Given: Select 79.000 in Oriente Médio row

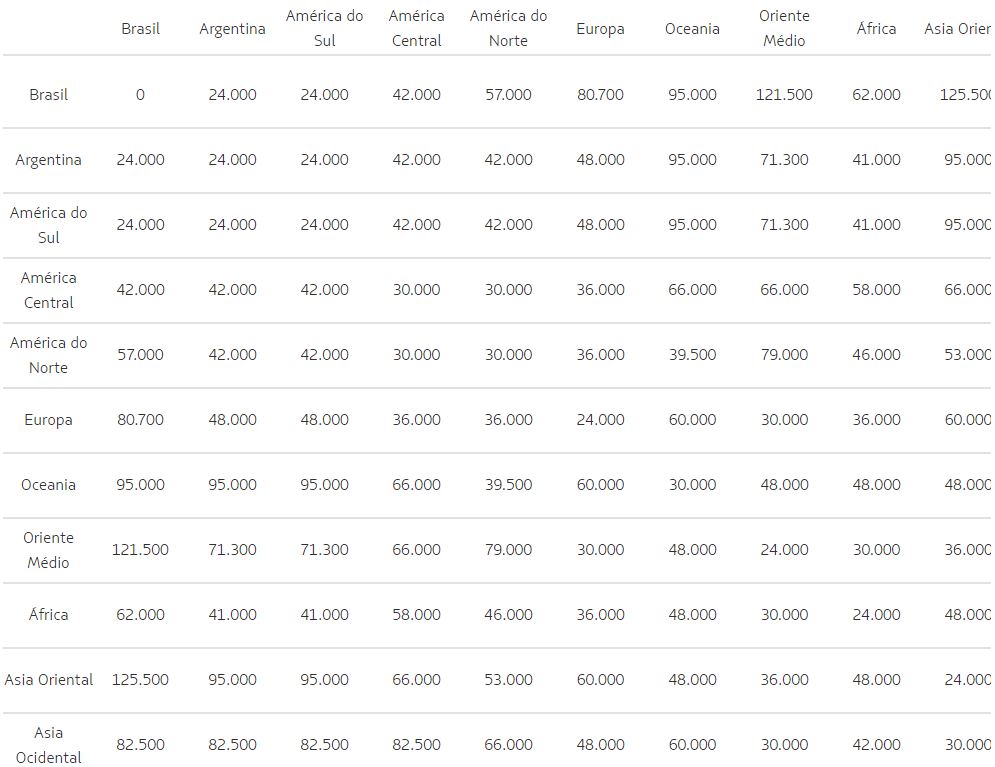Looking at the screenshot, I should tap(508, 549).
